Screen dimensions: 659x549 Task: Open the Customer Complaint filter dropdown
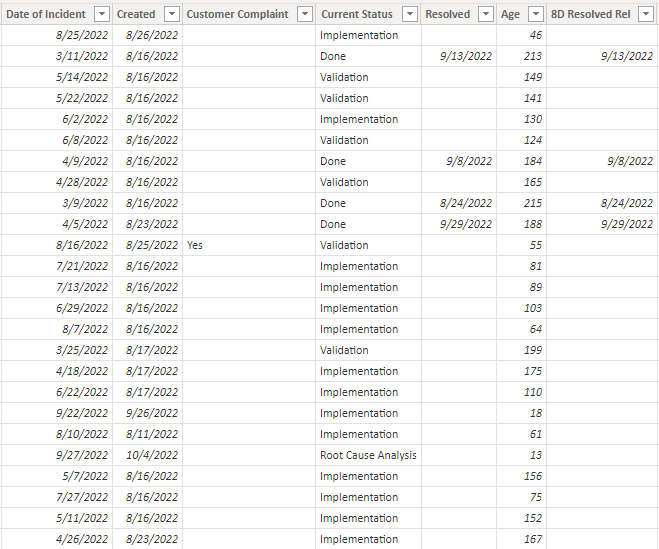click(305, 14)
